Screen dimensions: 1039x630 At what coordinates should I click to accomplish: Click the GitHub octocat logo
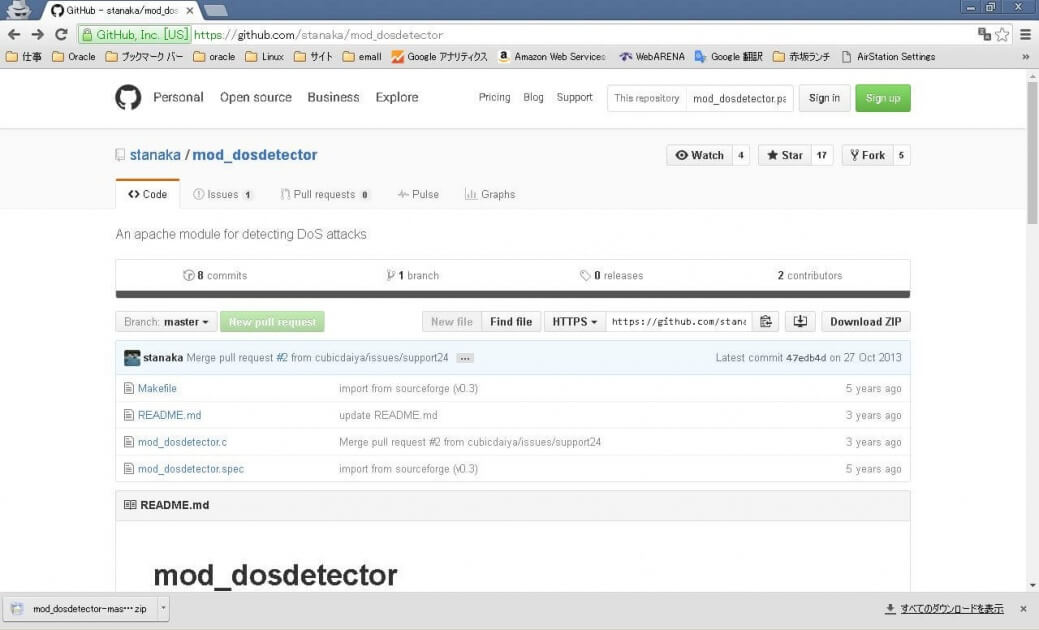(x=128, y=97)
